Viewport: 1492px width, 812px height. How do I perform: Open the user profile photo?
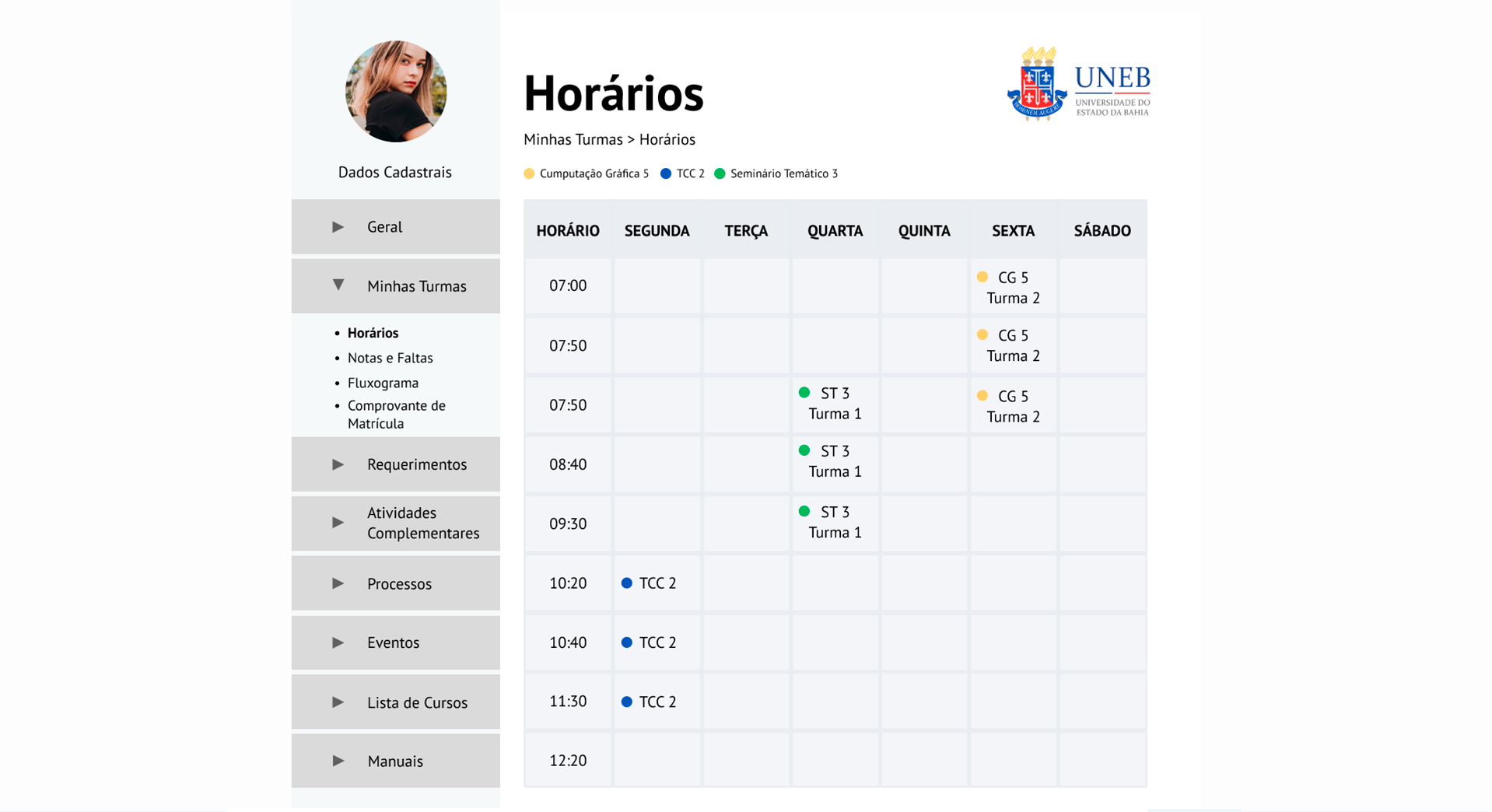pyautogui.click(x=395, y=92)
